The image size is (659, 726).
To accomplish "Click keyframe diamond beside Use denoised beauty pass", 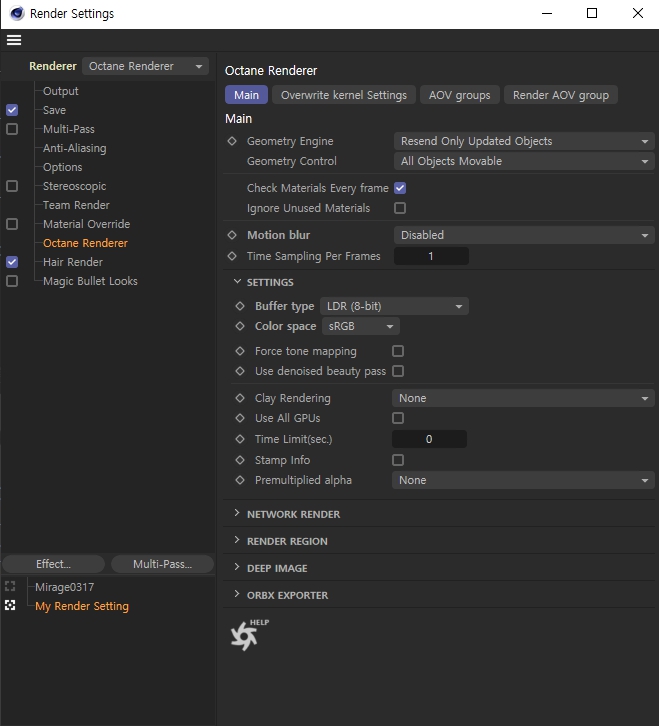I will (x=240, y=371).
